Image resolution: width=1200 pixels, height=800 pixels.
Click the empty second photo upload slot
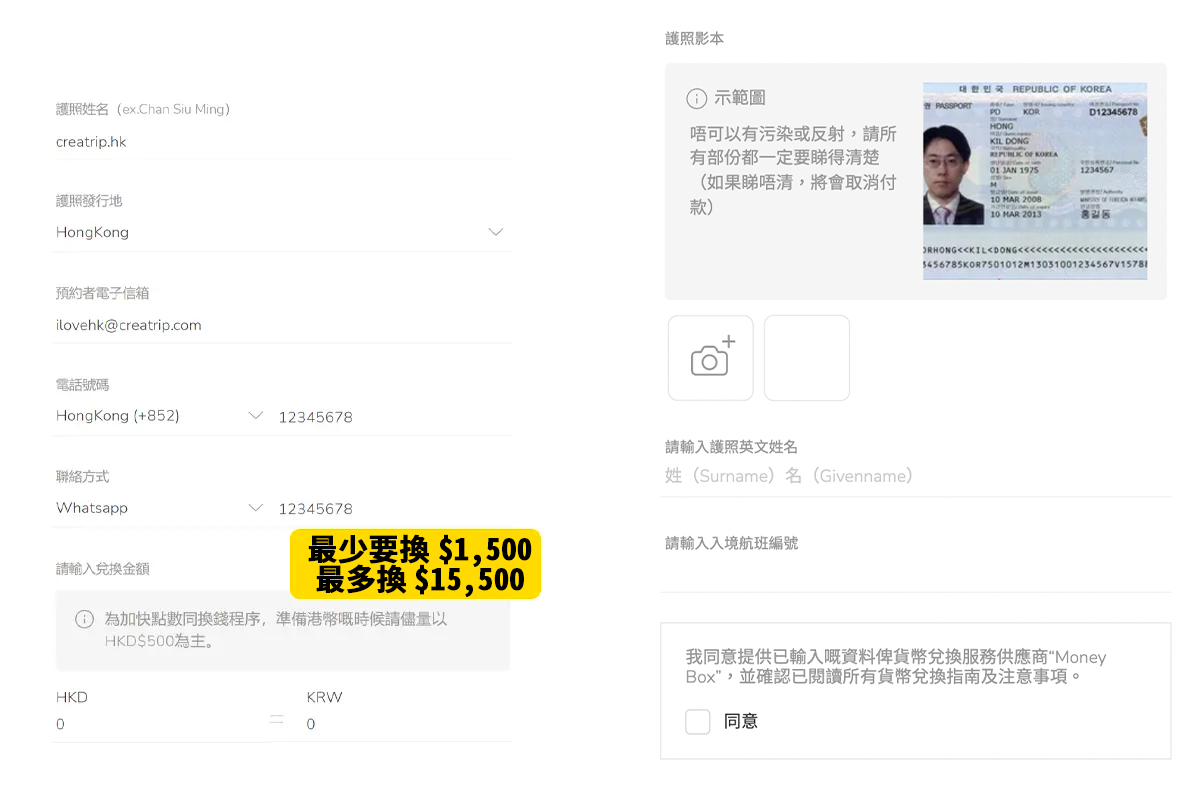tap(806, 357)
